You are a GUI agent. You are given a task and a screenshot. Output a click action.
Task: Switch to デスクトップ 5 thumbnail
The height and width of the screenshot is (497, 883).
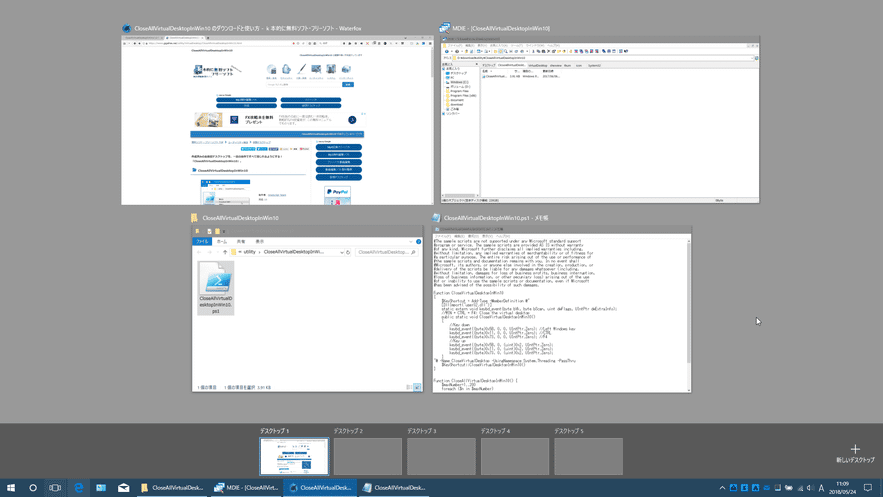588,456
